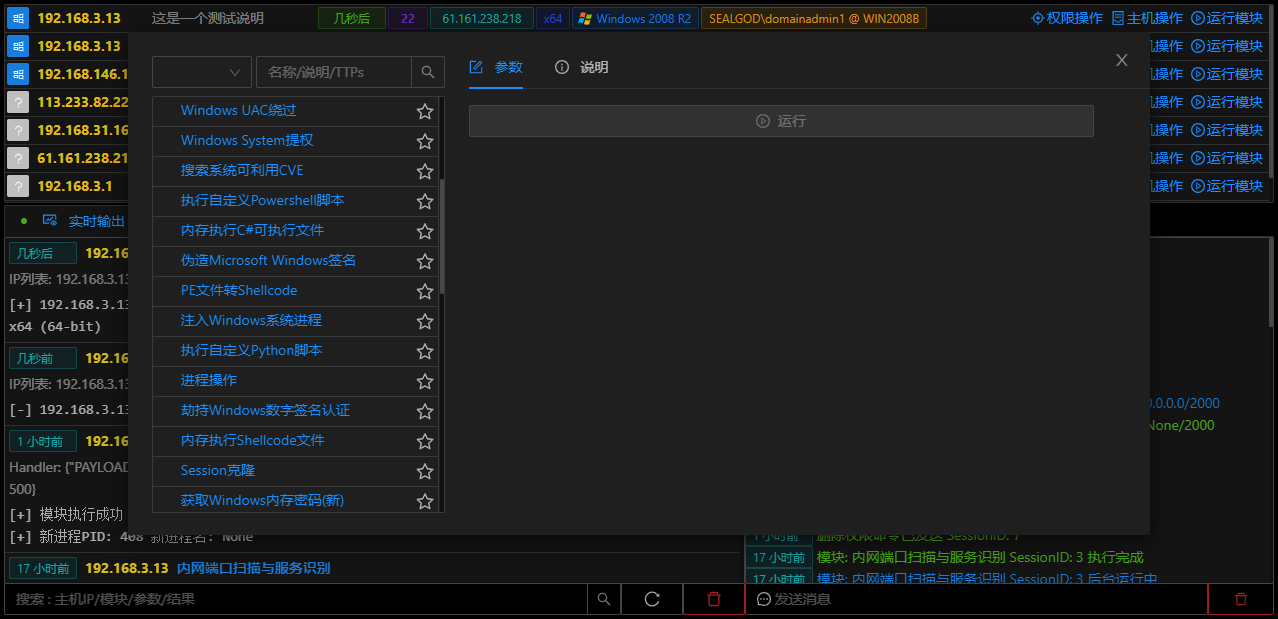Favorite the Windows UAC绕过 module star
This screenshot has height=619, width=1278.
click(425, 111)
